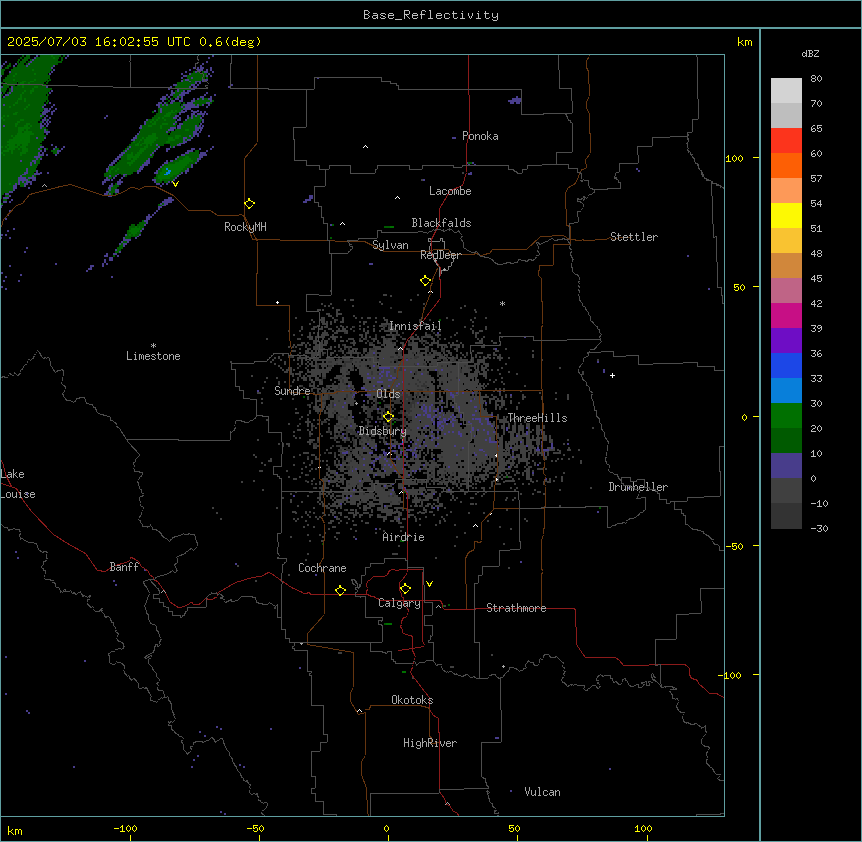Pick the blue 36-33 dBZ legend swatch

(786, 365)
